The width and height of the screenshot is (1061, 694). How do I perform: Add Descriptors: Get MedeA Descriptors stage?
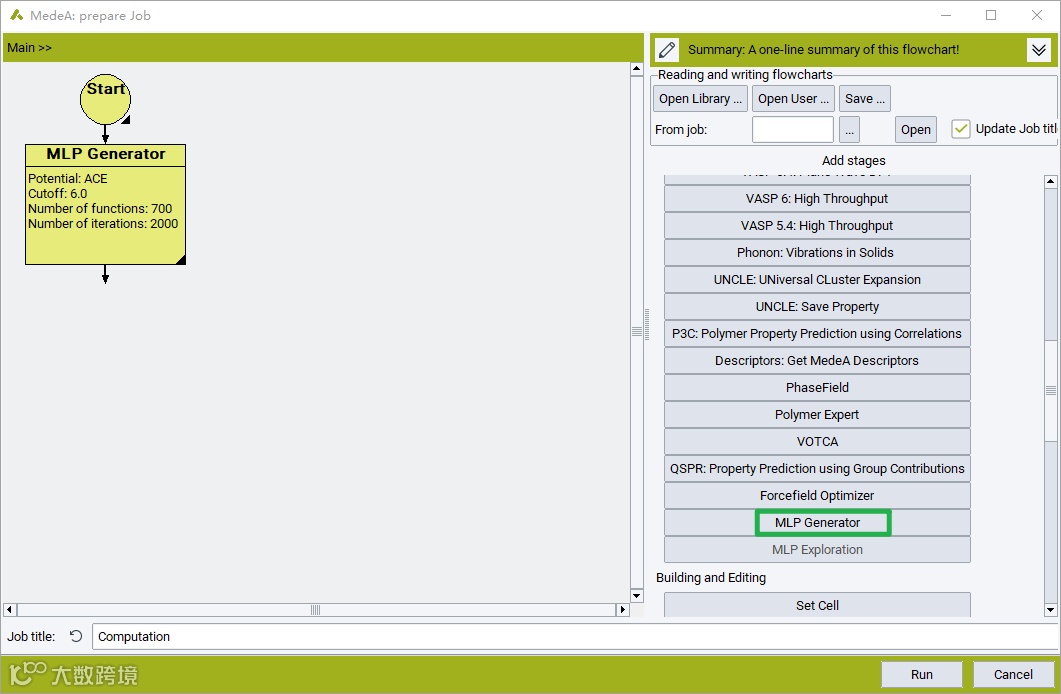(817, 361)
